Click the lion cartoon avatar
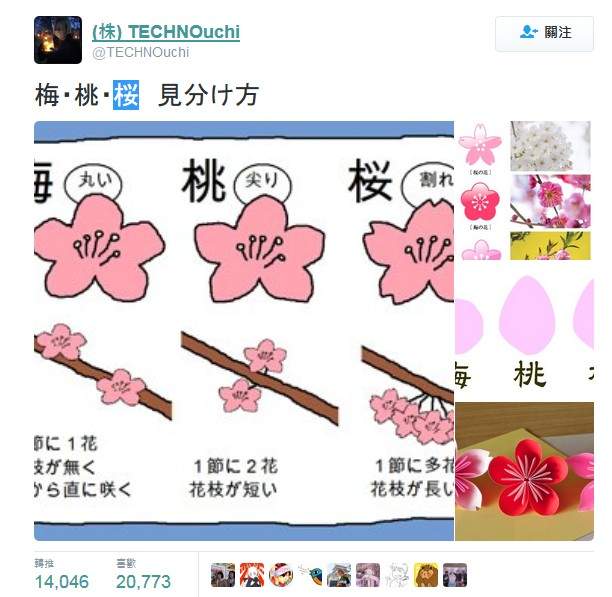This screenshot has height=597, width=612. pyautogui.click(x=426, y=575)
